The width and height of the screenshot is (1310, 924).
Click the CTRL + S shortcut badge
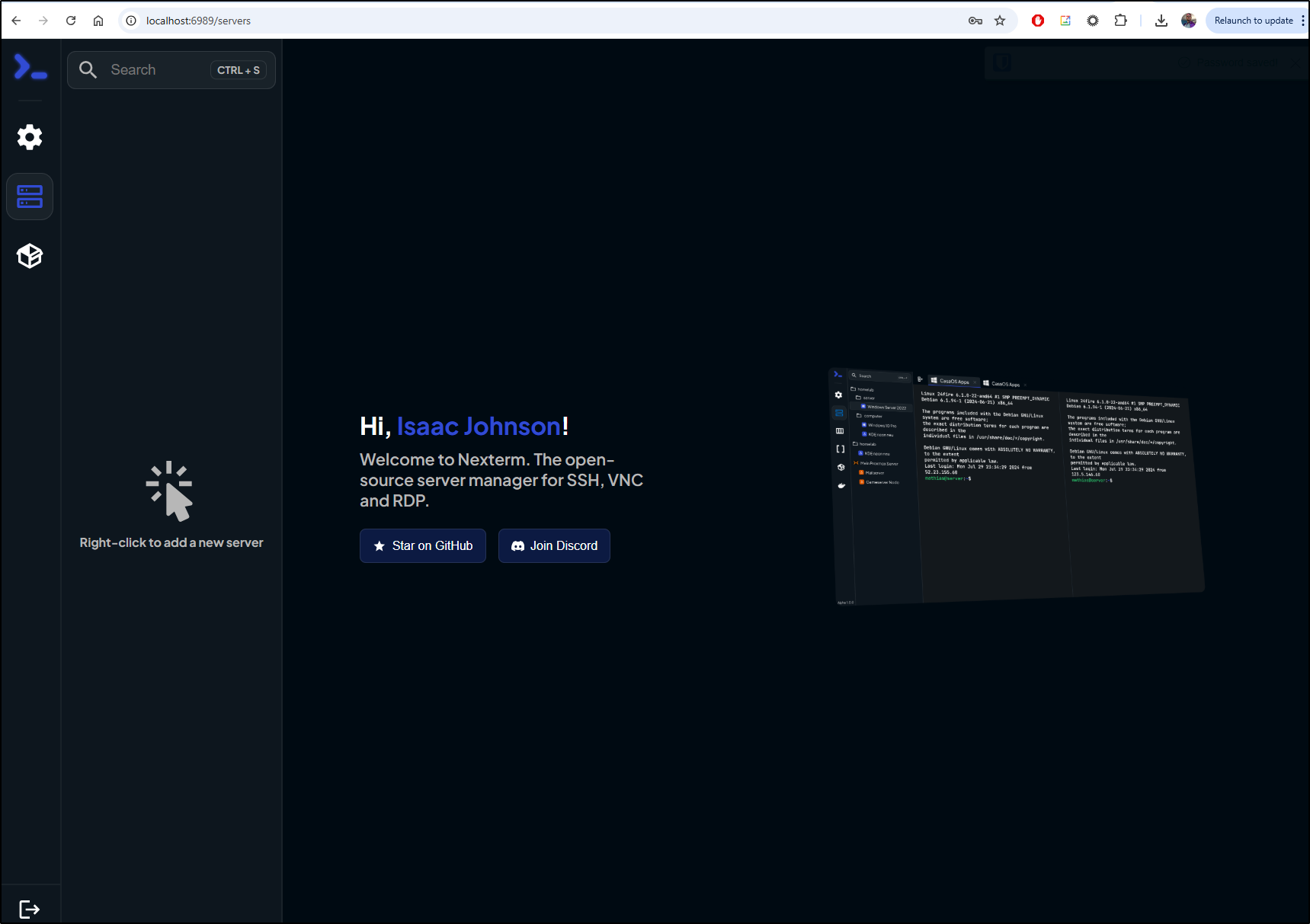pyautogui.click(x=239, y=70)
